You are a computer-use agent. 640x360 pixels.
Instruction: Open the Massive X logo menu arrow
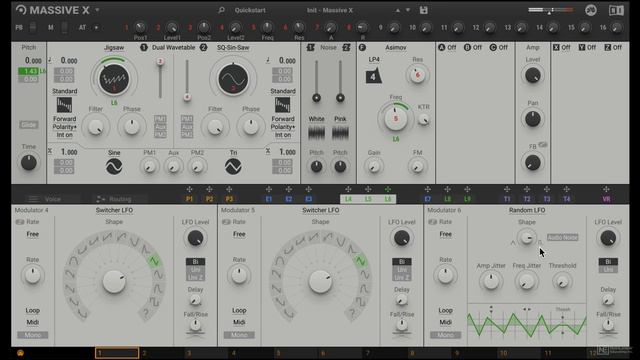(x=97, y=10)
